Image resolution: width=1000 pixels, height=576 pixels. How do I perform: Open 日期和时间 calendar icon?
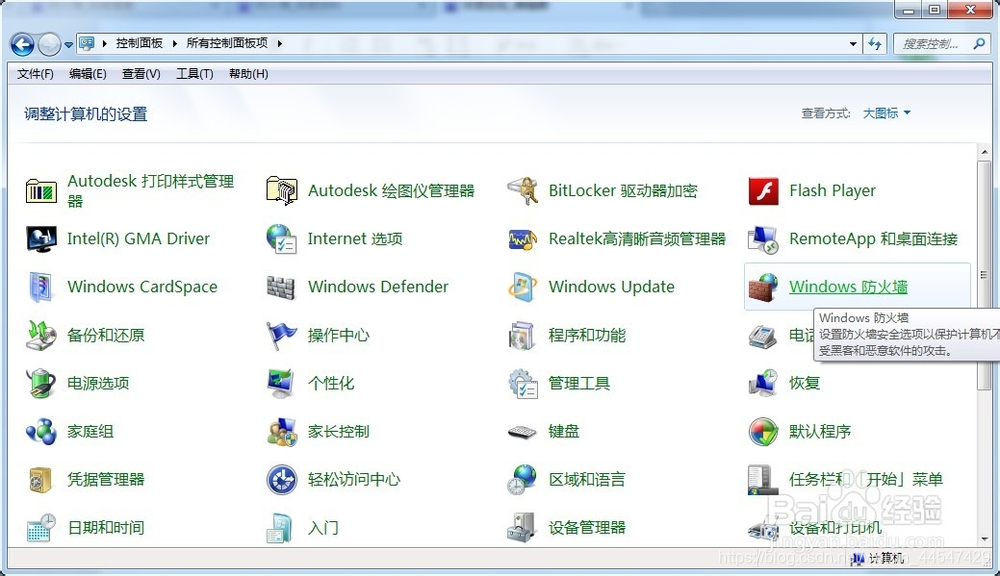pyautogui.click(x=41, y=528)
